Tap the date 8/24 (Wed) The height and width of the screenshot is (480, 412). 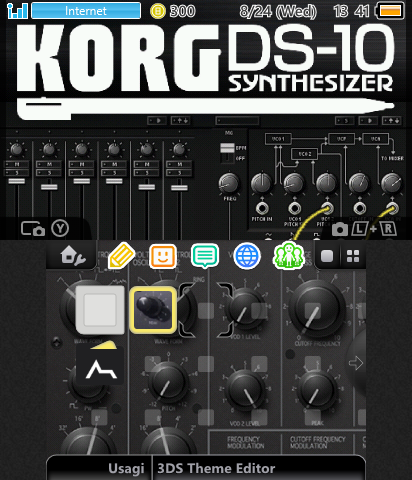pos(278,11)
